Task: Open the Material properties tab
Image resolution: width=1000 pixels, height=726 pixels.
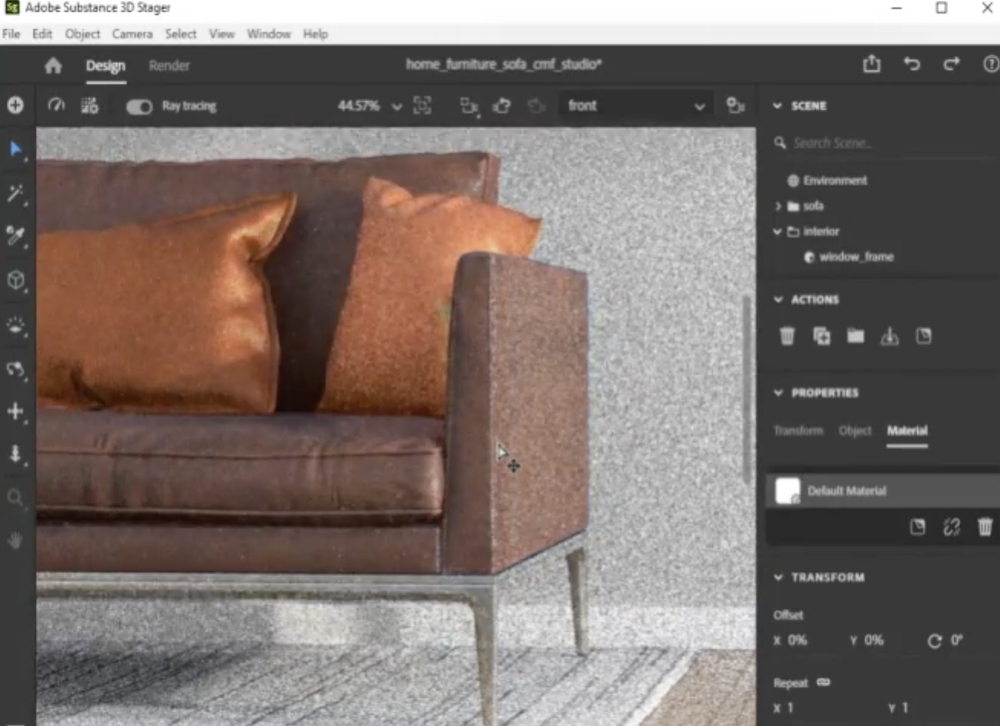Action: click(x=907, y=431)
